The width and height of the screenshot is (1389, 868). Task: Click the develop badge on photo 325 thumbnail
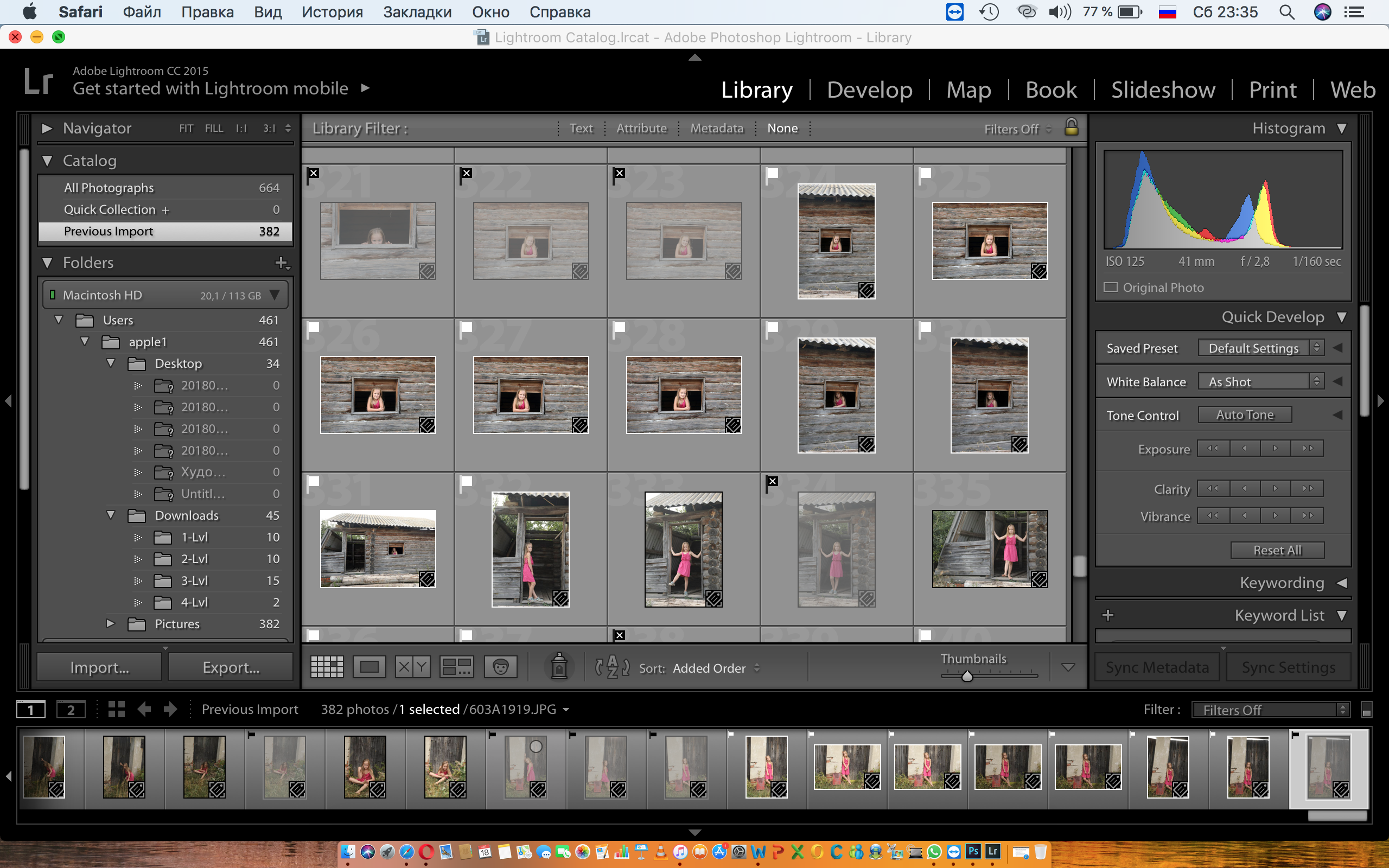(1039, 271)
